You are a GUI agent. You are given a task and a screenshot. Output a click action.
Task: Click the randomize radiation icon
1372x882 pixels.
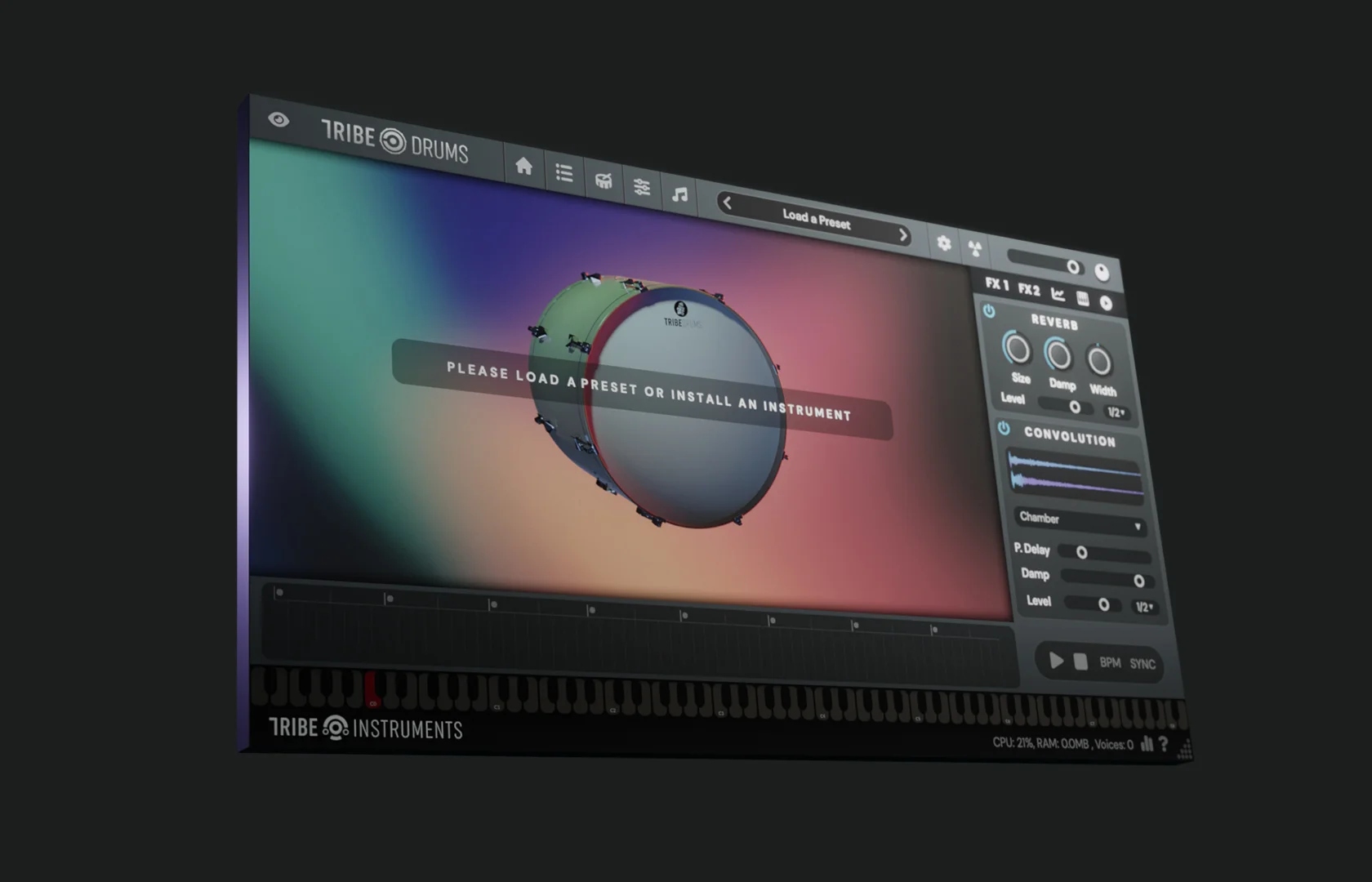[x=977, y=247]
